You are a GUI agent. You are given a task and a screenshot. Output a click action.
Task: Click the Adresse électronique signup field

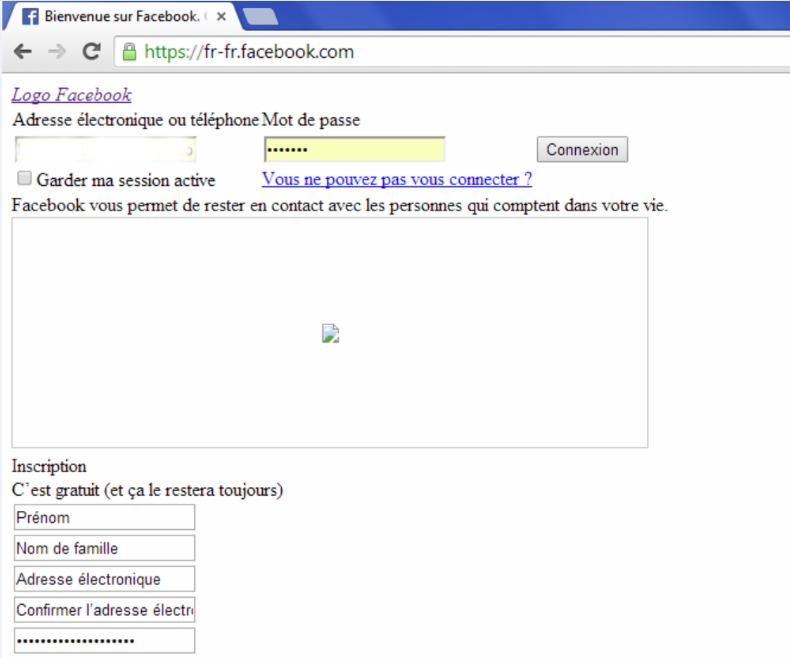click(104, 579)
